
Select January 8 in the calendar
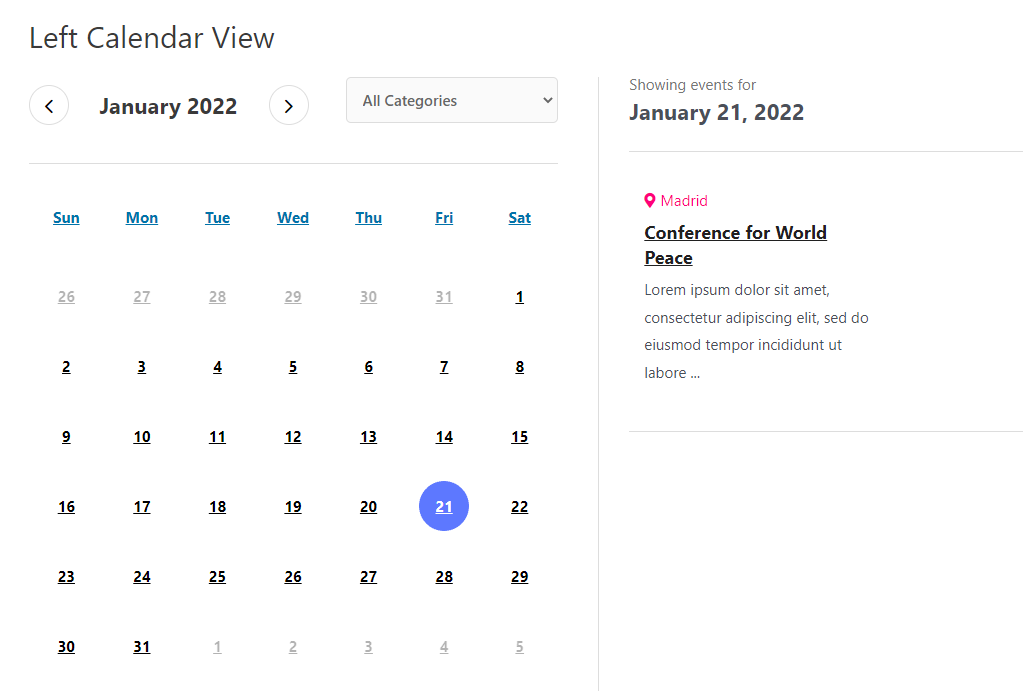point(520,367)
